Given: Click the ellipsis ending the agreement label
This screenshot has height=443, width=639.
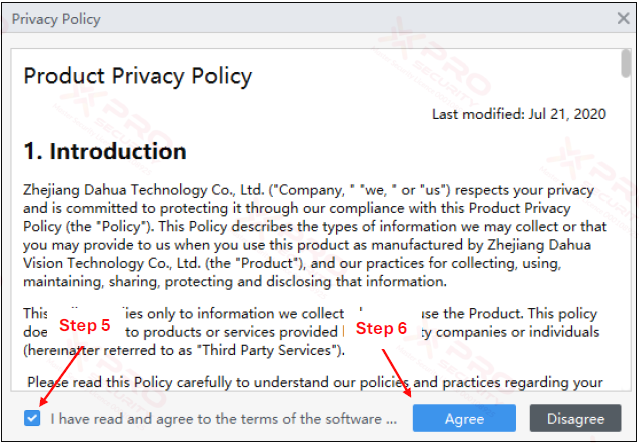Looking at the screenshot, I should pyautogui.click(x=392, y=422).
